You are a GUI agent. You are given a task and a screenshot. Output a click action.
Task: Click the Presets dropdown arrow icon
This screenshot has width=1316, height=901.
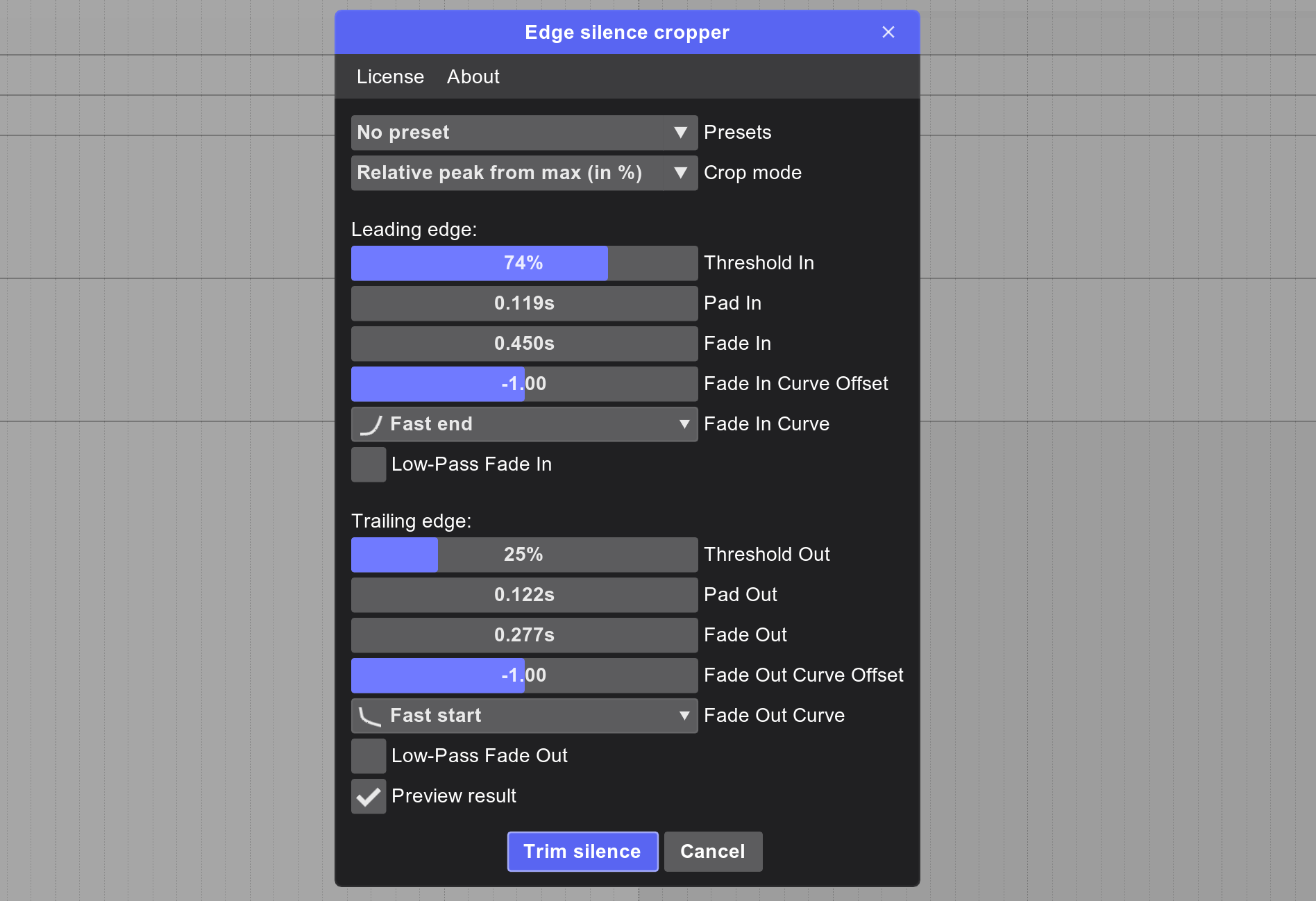click(680, 133)
